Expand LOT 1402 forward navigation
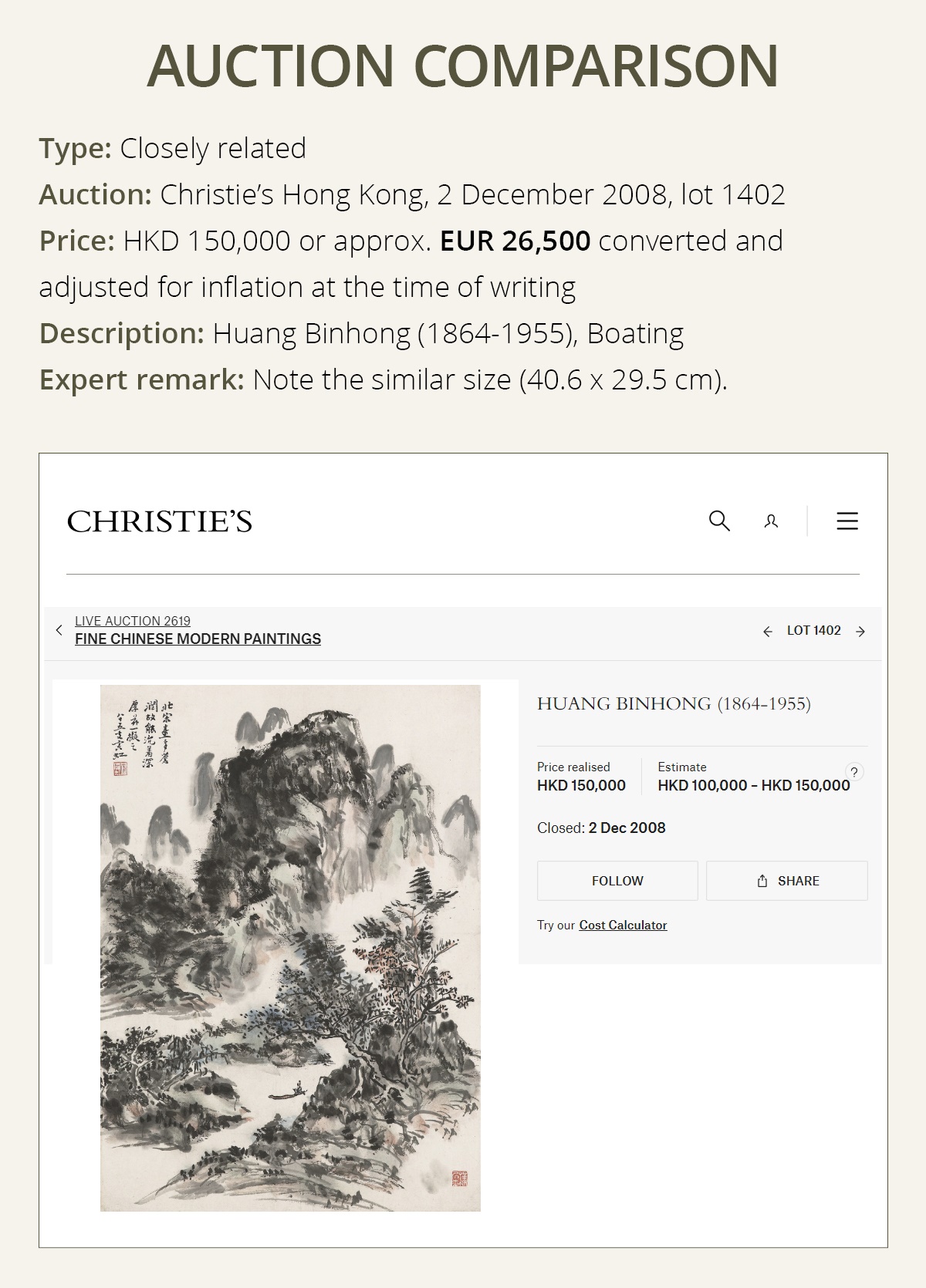926x1288 pixels. coord(860,631)
